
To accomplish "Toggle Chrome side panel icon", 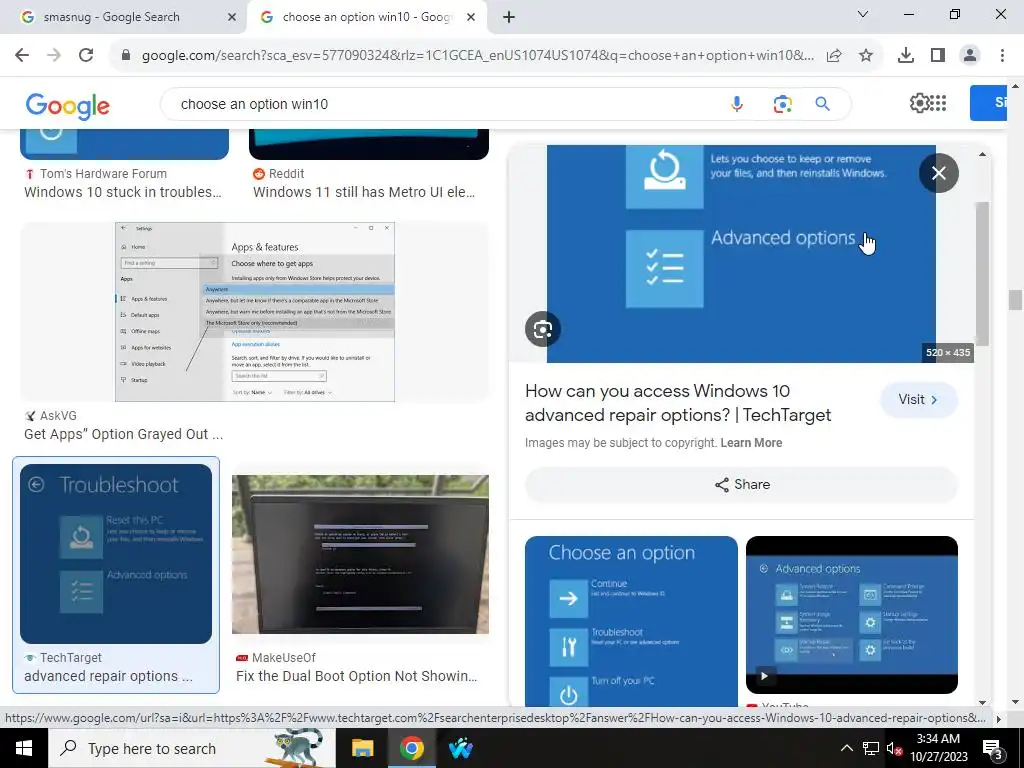I will 938,56.
